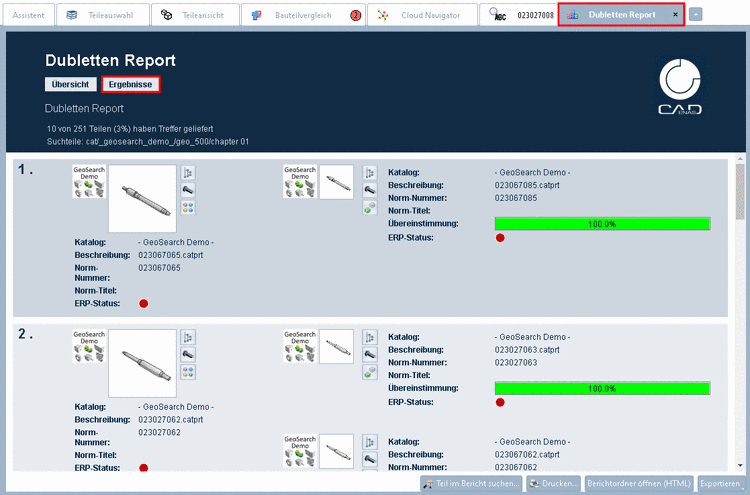Viewport: 750px width, 495px height.
Task: Show 023027063 in the directory tree
Action: [x=370, y=337]
